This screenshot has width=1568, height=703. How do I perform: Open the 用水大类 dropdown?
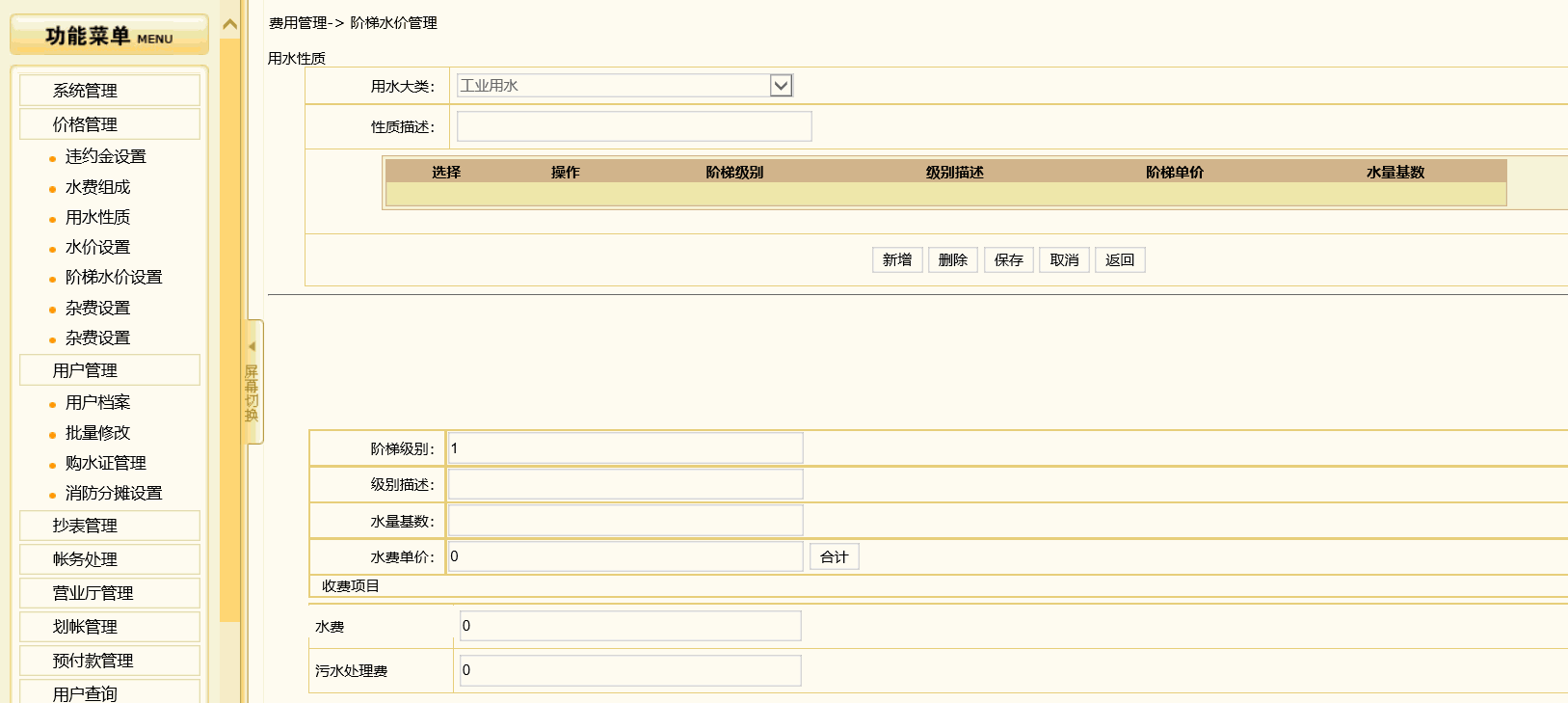tap(781, 86)
